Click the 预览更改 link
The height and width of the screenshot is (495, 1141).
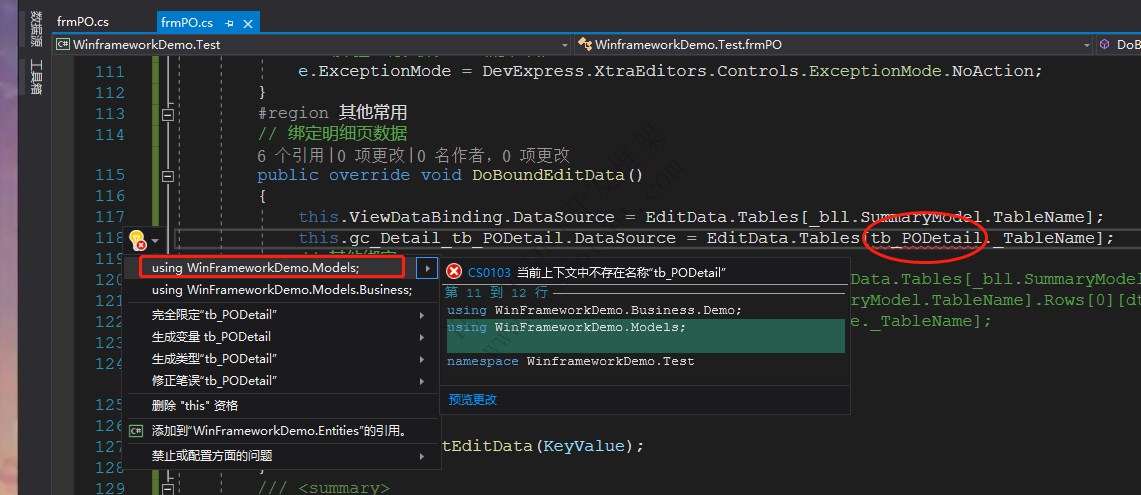click(x=472, y=400)
